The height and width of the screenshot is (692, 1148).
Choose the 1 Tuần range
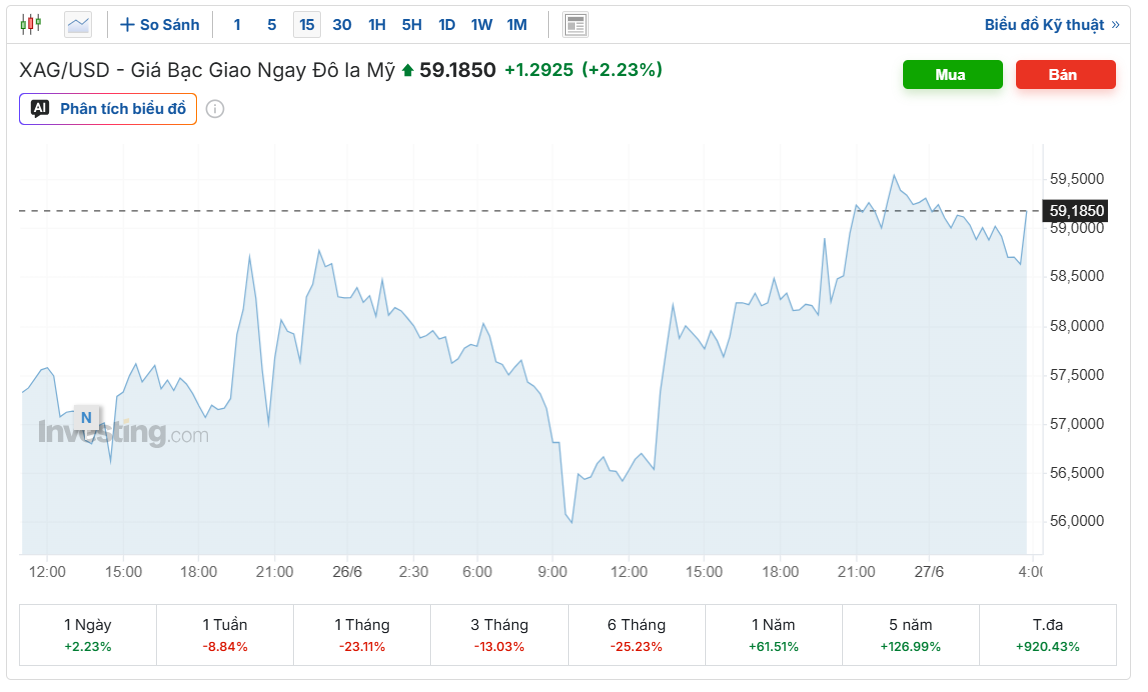[225, 635]
